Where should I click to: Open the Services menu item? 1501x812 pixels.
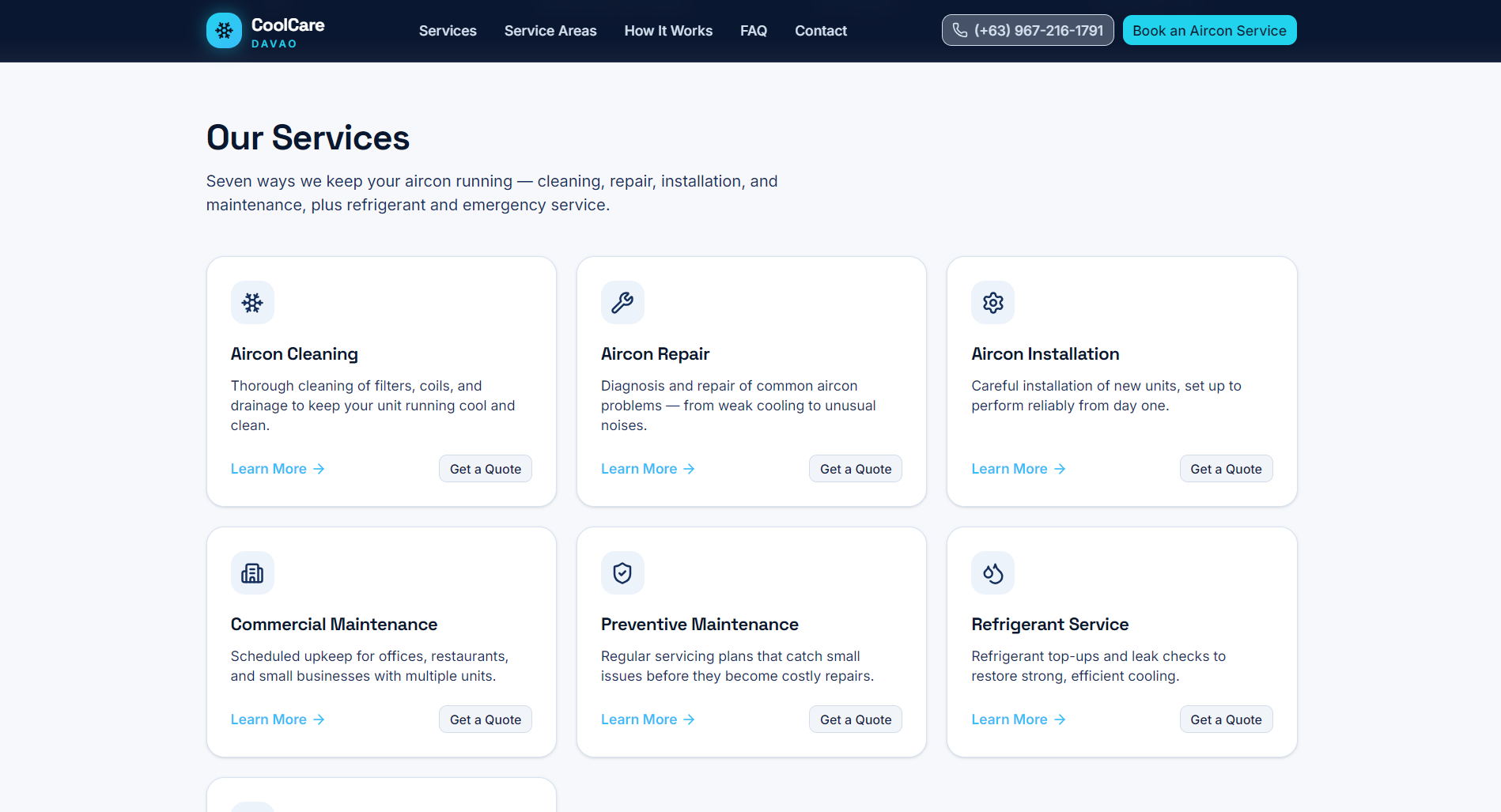click(448, 31)
